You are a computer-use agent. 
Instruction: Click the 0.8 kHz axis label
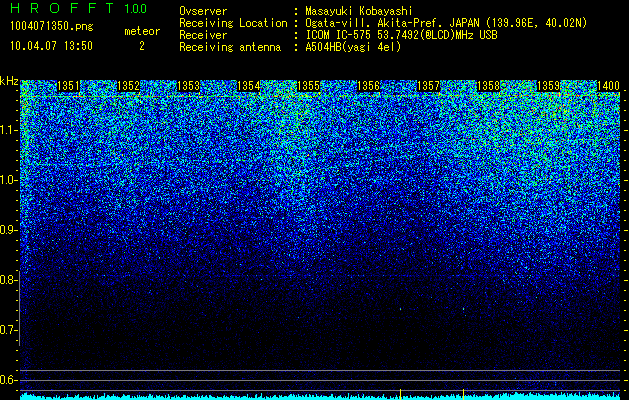coord(8,280)
